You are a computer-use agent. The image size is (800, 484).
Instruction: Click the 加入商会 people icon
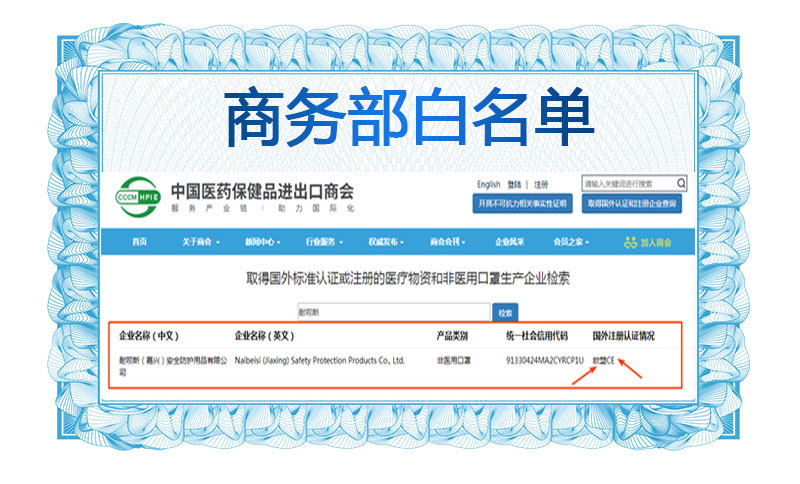click(631, 243)
